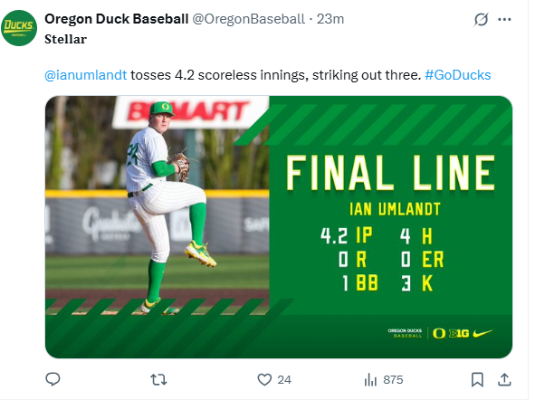Bookmark this post
The height and width of the screenshot is (400, 535).
(477, 380)
